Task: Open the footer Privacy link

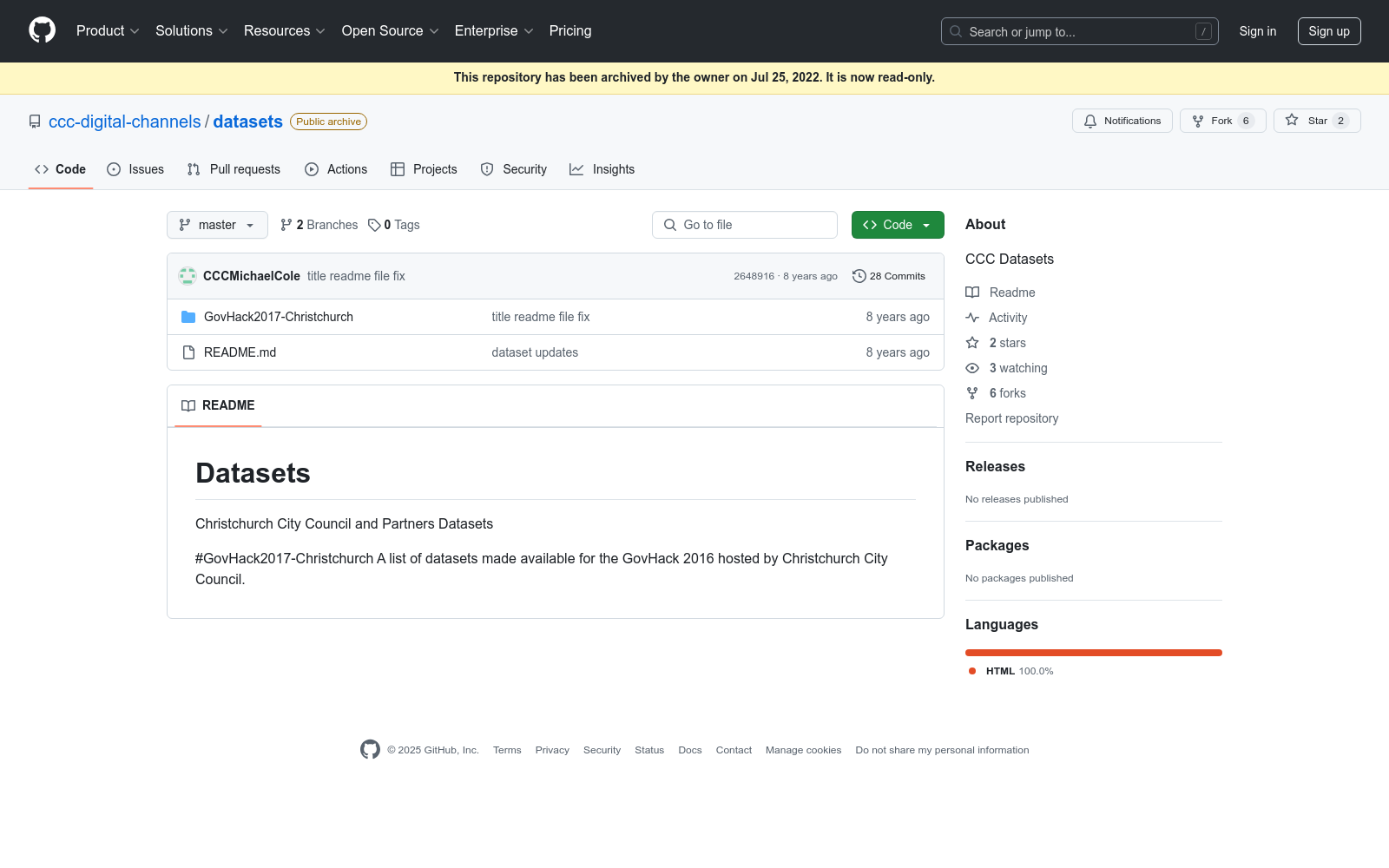Action: 552,750
